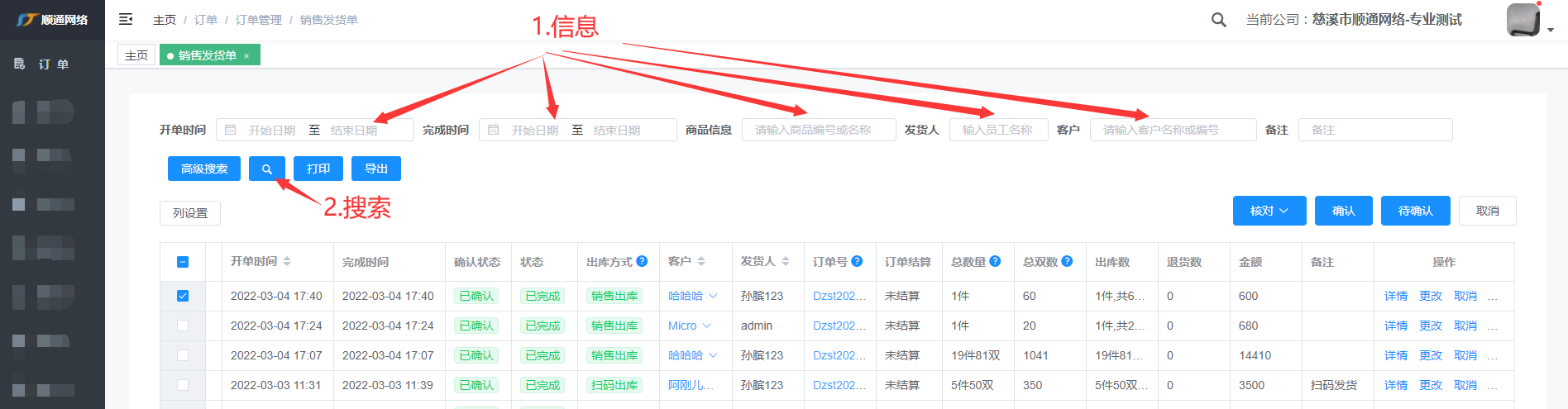The width and height of the screenshot is (1568, 409).
Task: Close the 销售发货单 tab
Action: click(246, 56)
